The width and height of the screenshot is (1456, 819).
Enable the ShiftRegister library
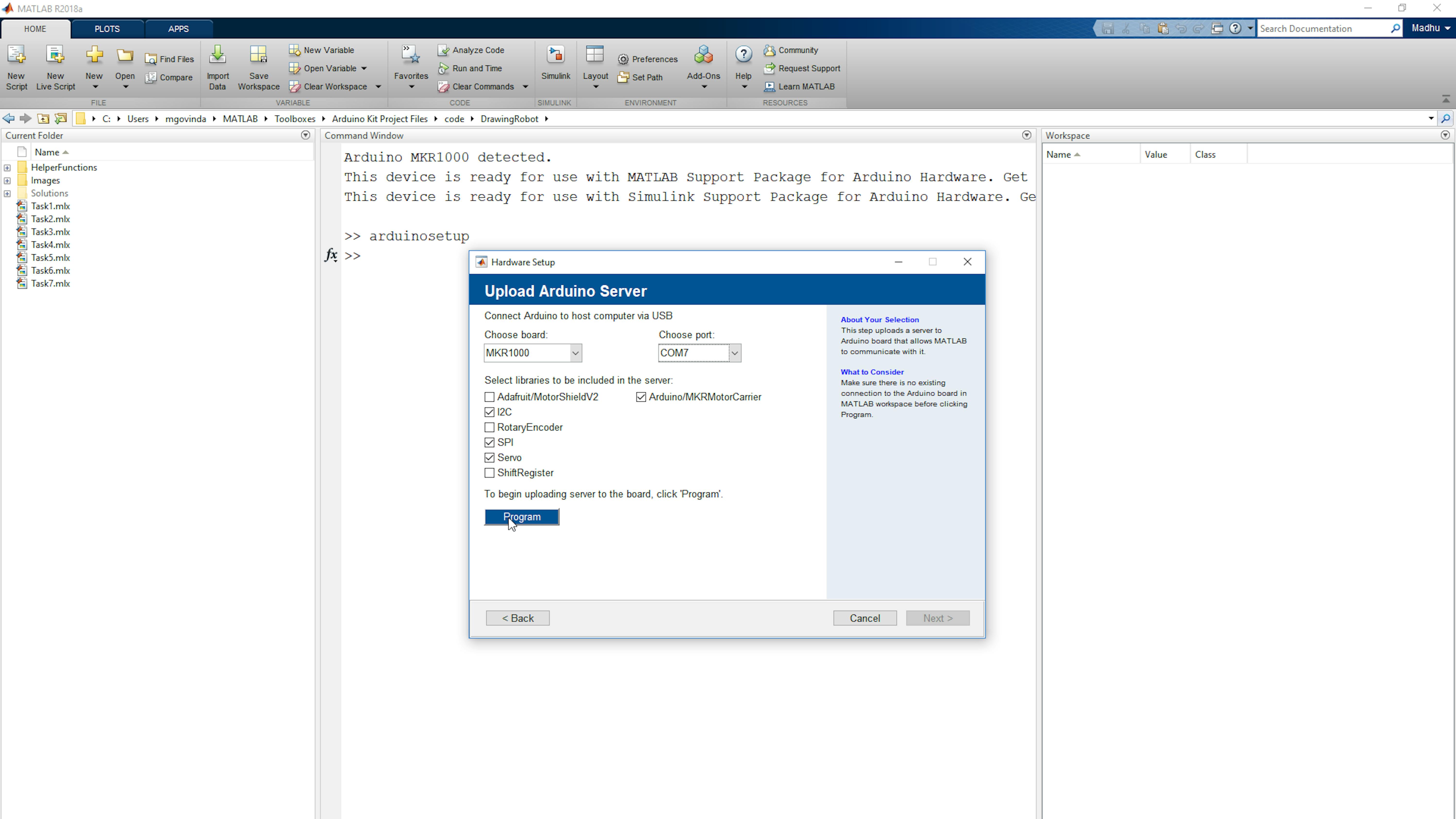489,473
